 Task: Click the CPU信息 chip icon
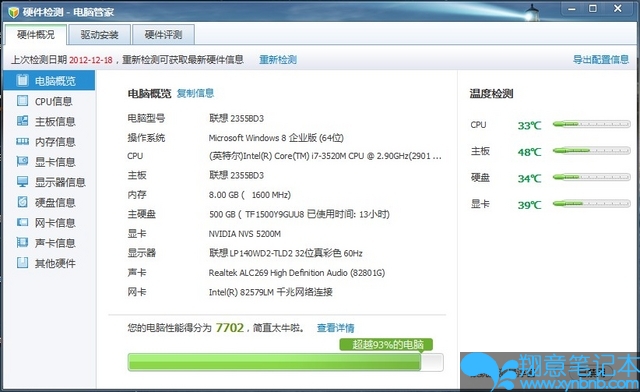coord(22,100)
